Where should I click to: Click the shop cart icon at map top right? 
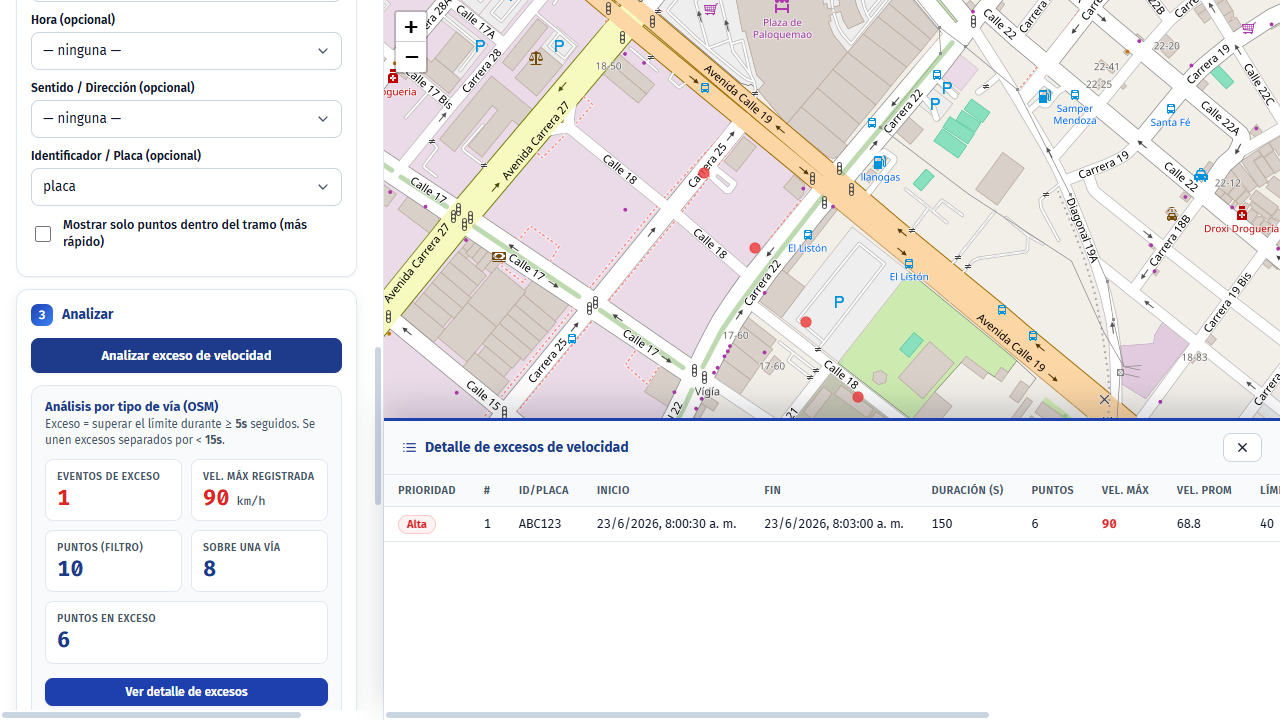point(1248,28)
